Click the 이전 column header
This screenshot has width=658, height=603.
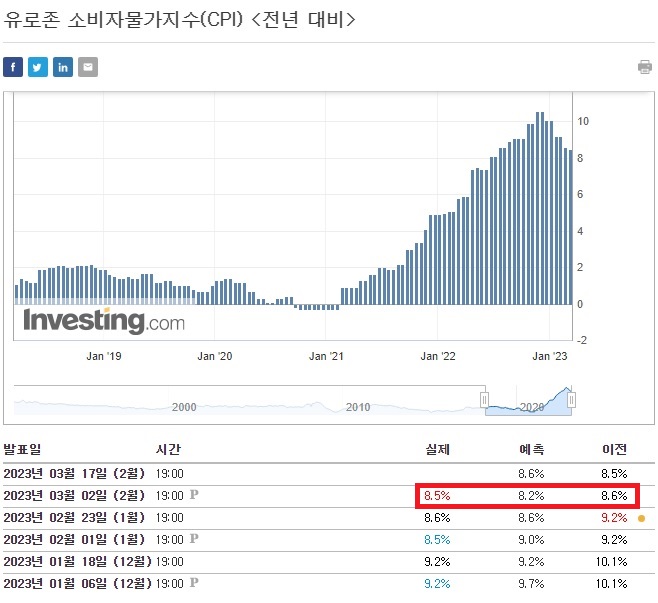pos(614,449)
